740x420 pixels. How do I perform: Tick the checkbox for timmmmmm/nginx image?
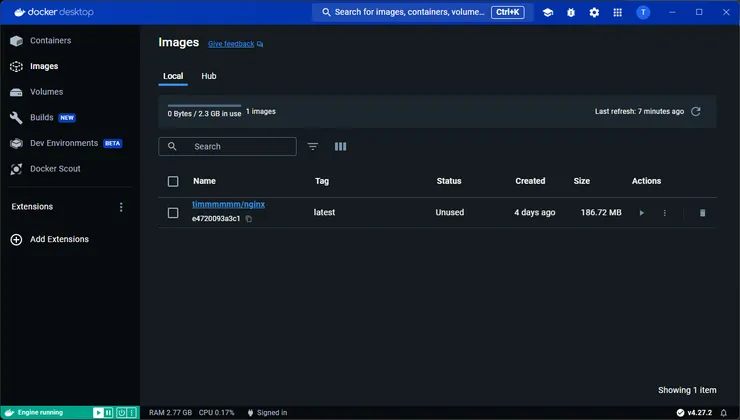tap(173, 213)
